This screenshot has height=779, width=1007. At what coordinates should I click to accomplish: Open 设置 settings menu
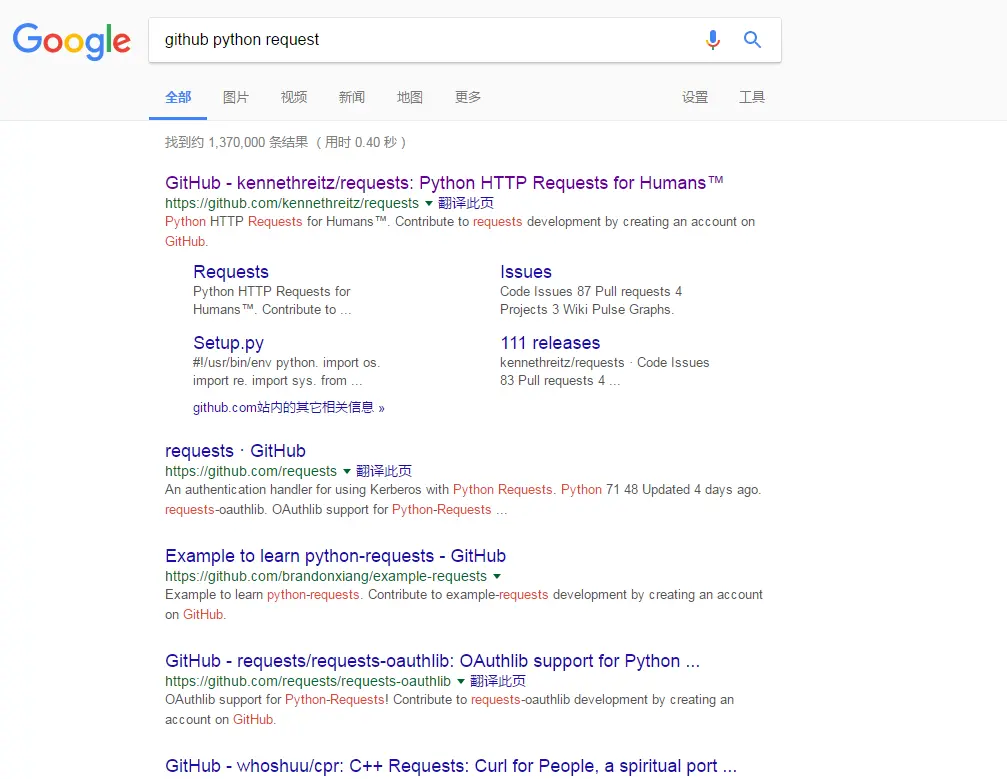tap(695, 97)
